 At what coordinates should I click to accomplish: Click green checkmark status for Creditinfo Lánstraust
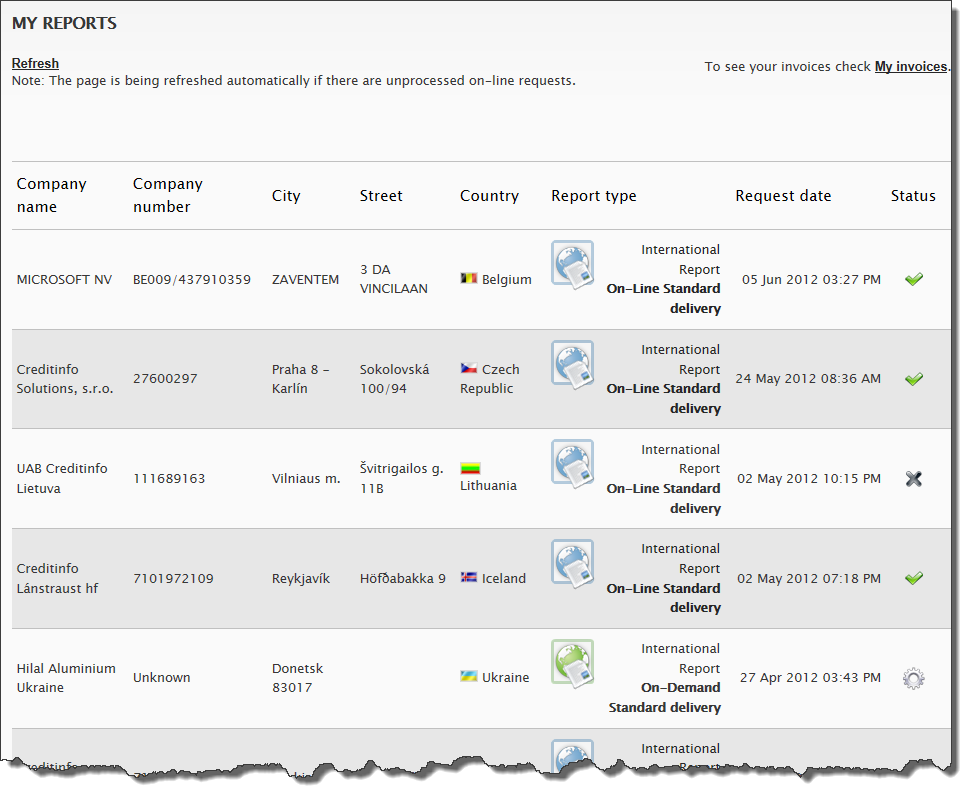(913, 578)
